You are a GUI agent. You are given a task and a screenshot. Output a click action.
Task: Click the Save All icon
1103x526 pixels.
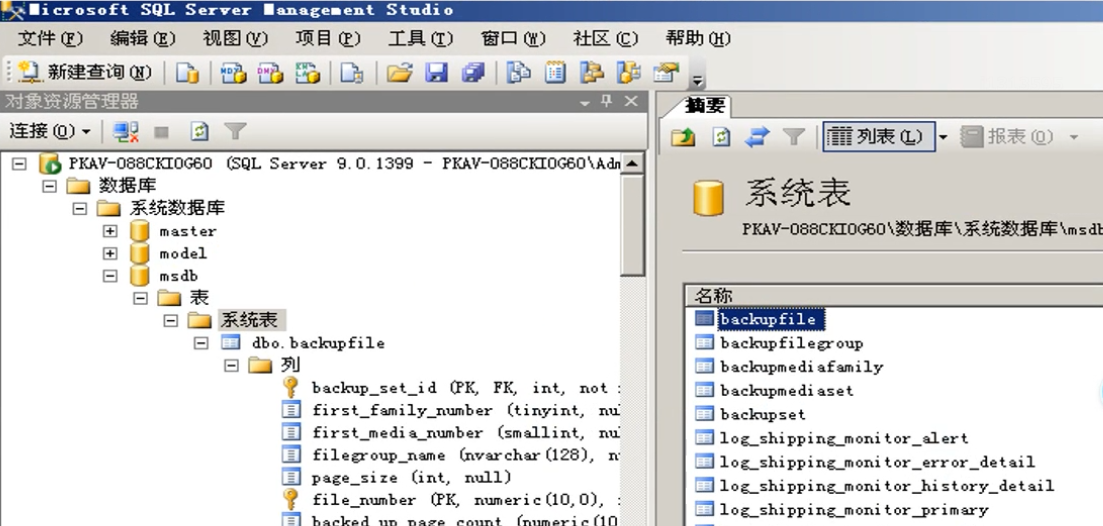pos(473,72)
